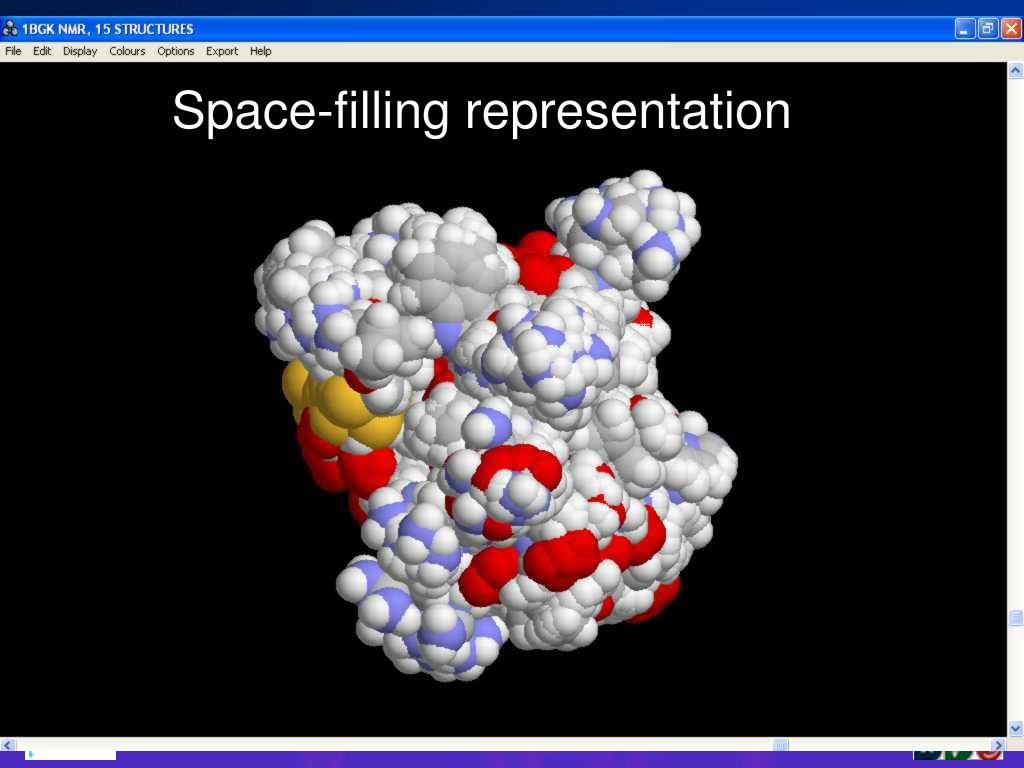Open the Edit menu
This screenshot has height=768, width=1024.
click(42, 51)
